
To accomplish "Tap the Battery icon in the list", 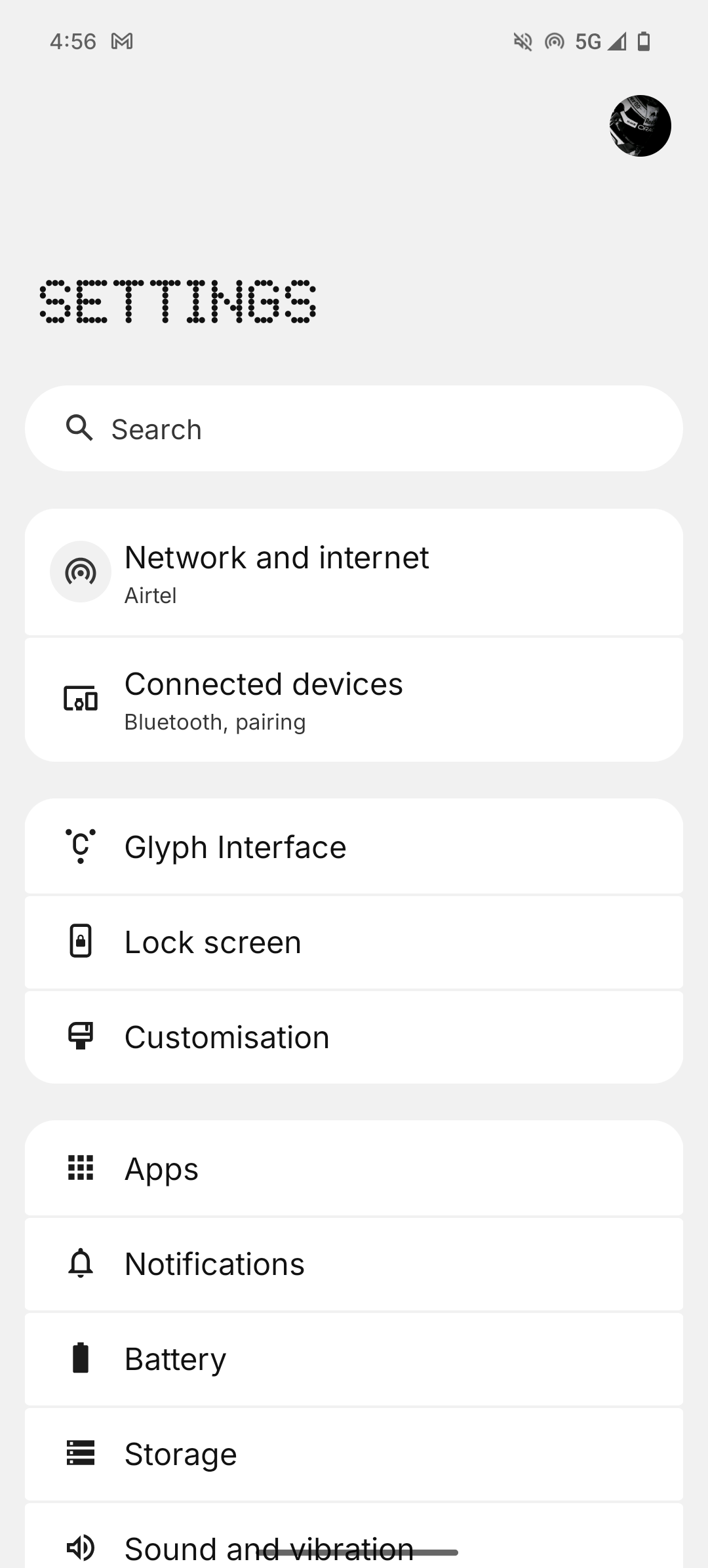I will (x=81, y=1358).
